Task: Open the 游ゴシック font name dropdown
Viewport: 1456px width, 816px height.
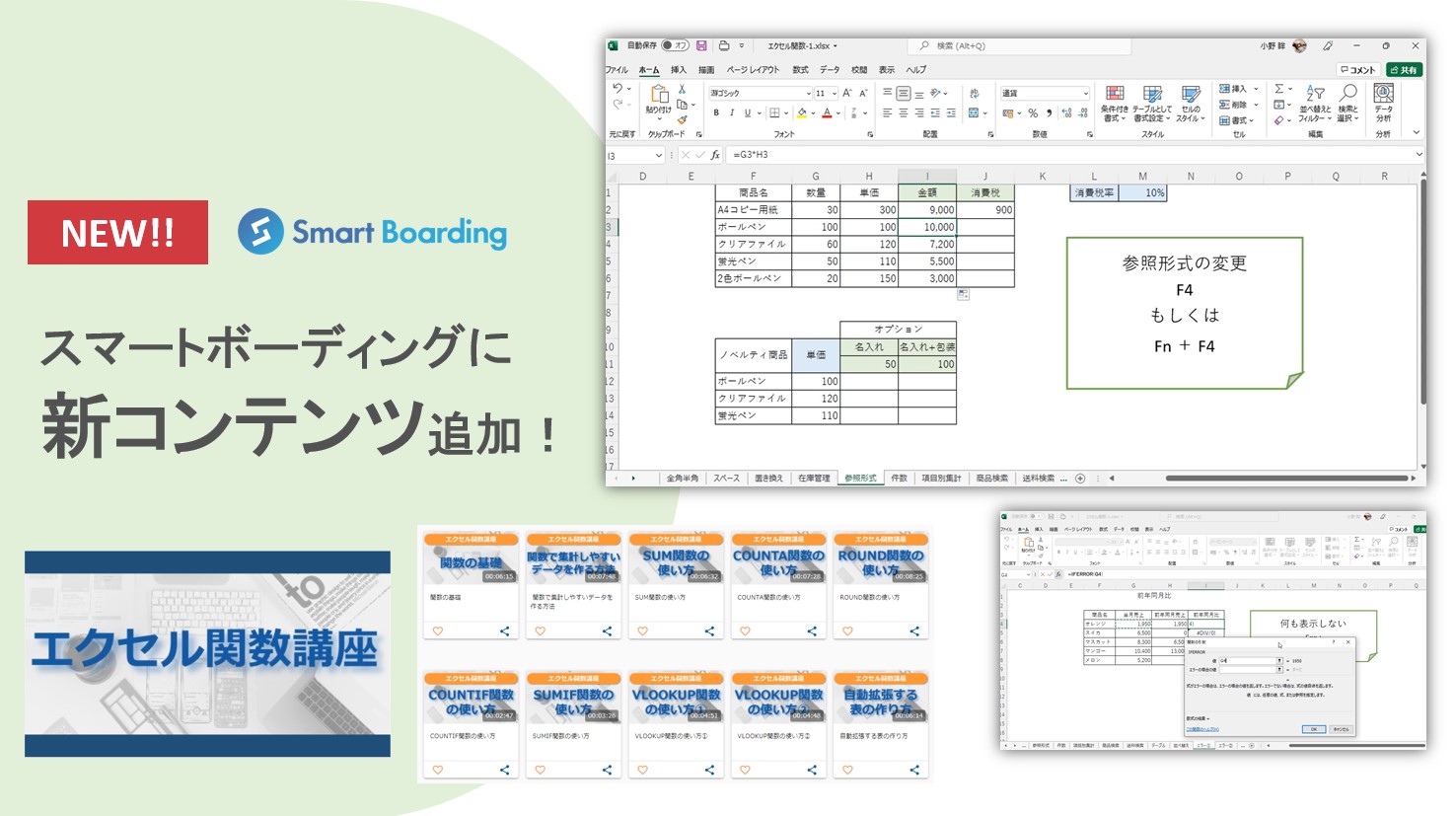Action: pyautogui.click(x=808, y=93)
